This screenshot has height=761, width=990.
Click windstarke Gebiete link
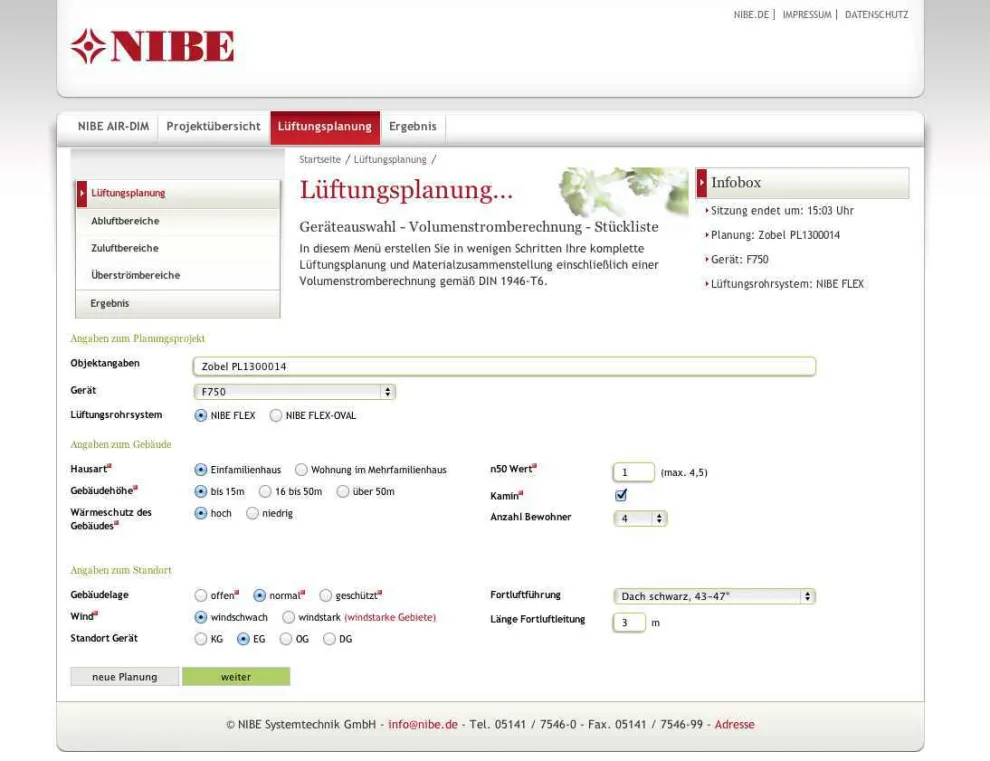point(390,618)
